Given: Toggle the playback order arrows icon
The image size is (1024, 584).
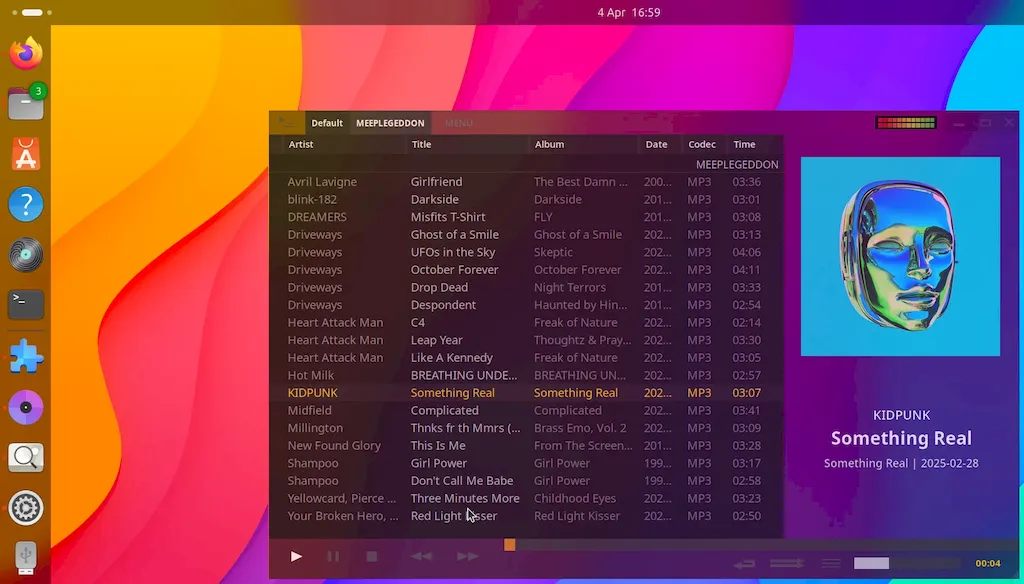Looking at the screenshot, I should (x=787, y=563).
